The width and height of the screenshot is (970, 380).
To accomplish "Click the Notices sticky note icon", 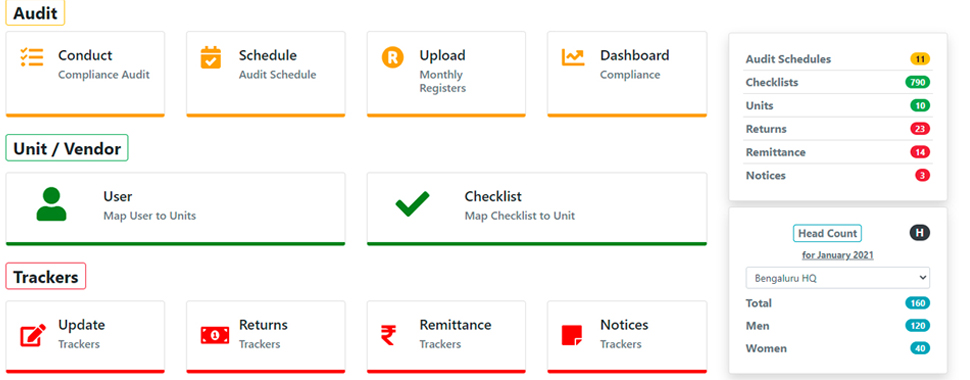I will click(x=572, y=335).
